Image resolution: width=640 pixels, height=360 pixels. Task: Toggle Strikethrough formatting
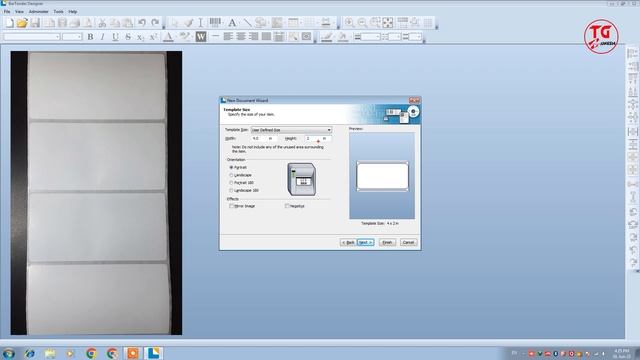(128, 37)
